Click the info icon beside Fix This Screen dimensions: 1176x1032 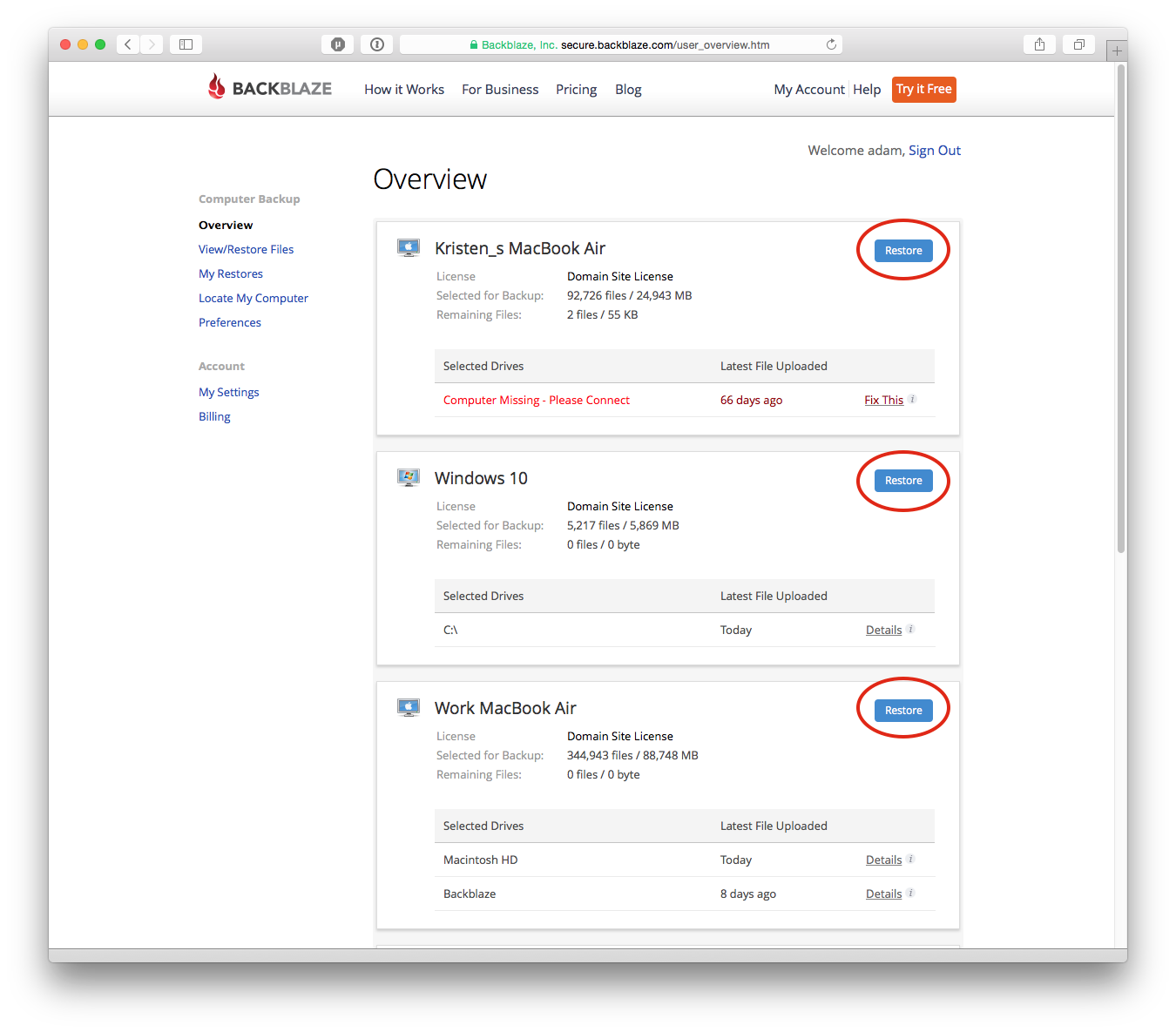click(912, 399)
